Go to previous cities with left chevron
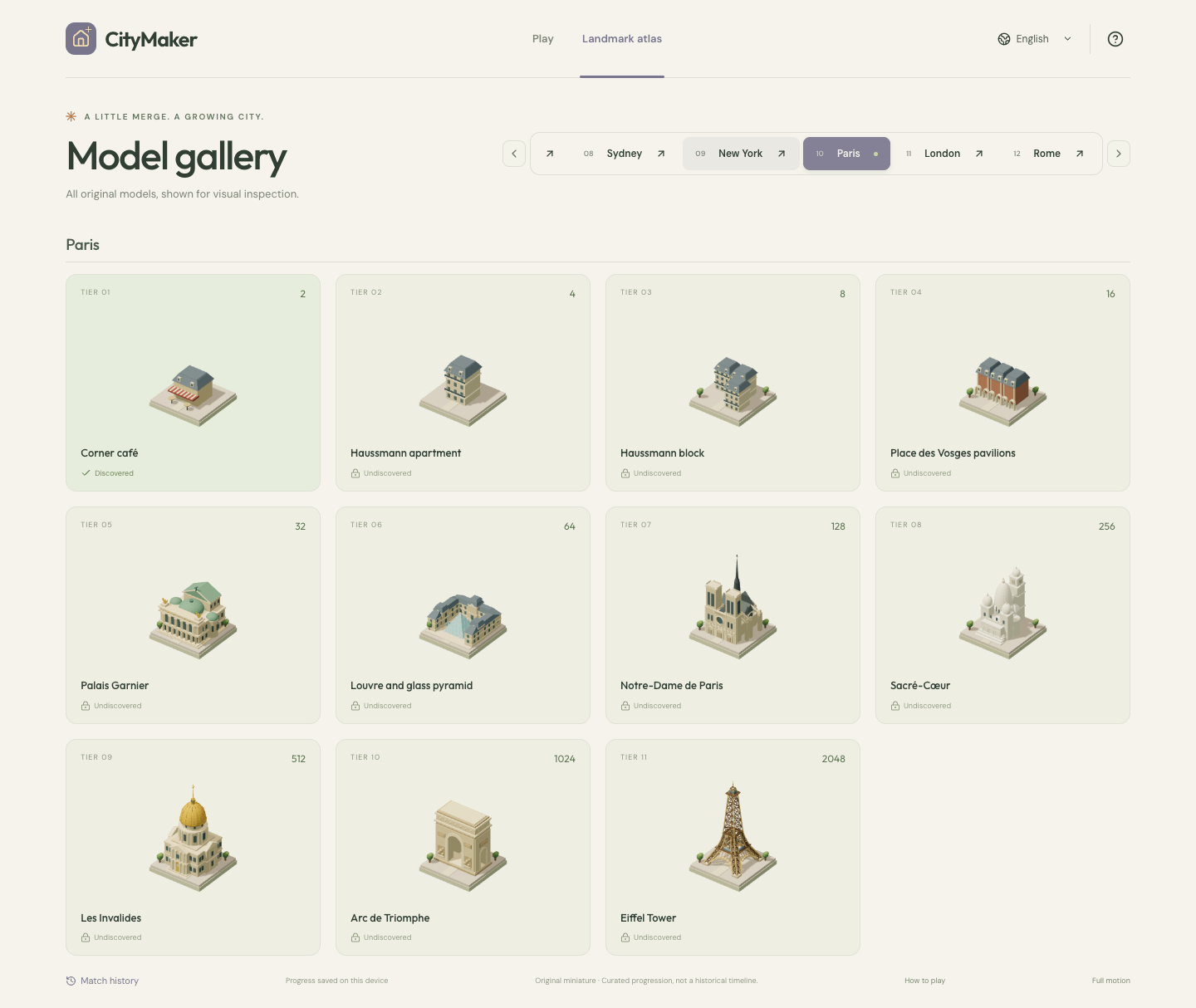The height and width of the screenshot is (1008, 1196). click(x=514, y=154)
